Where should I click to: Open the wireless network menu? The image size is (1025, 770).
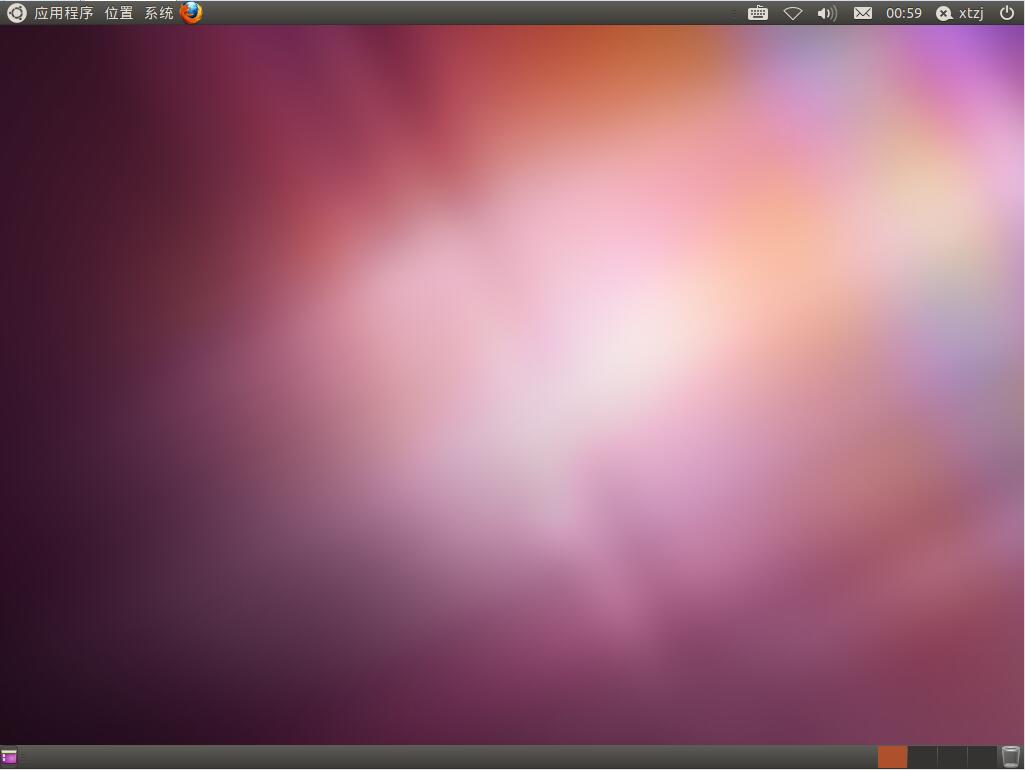tap(791, 13)
